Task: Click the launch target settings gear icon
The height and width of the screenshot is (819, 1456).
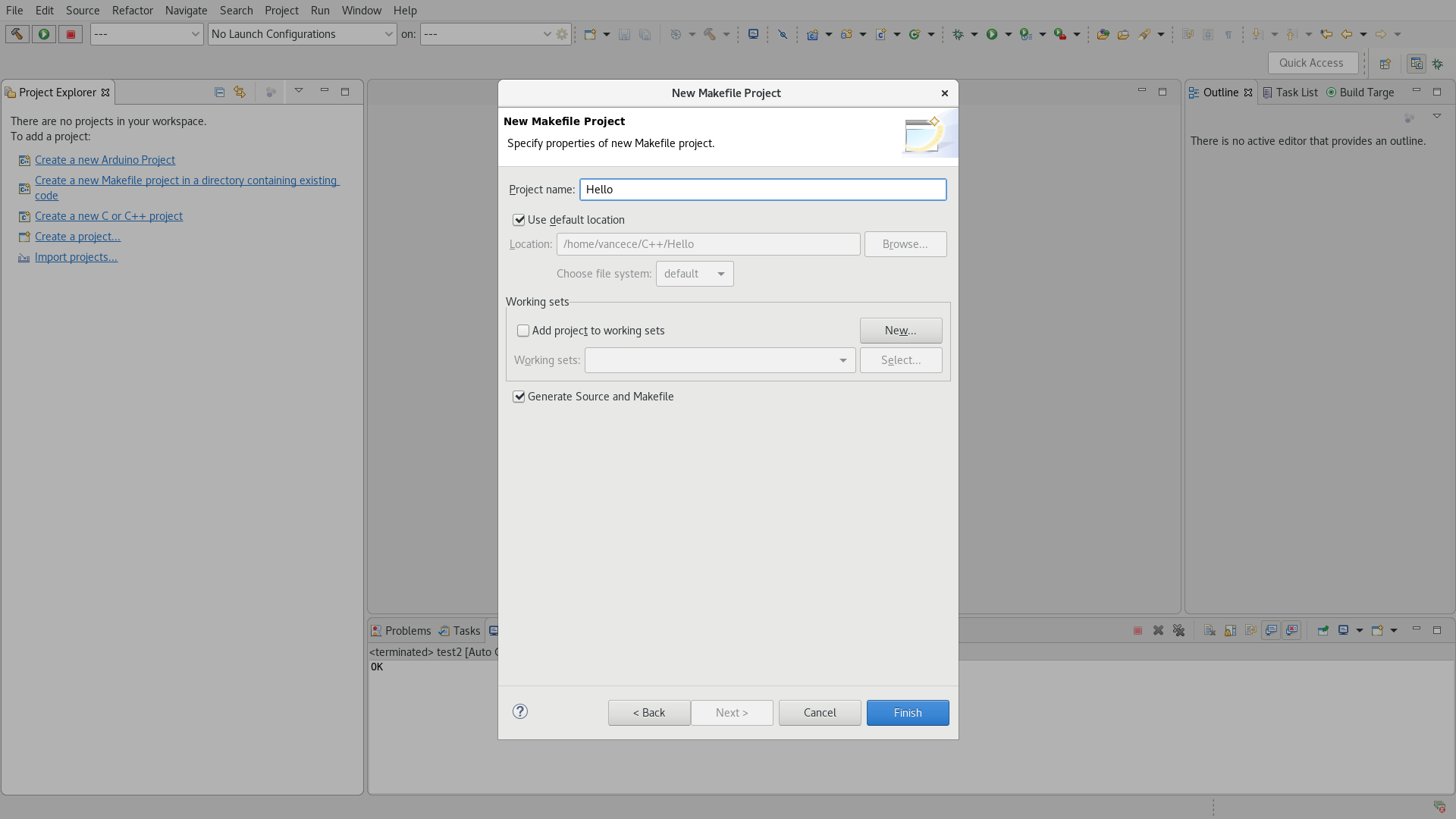Action: pos(562,34)
